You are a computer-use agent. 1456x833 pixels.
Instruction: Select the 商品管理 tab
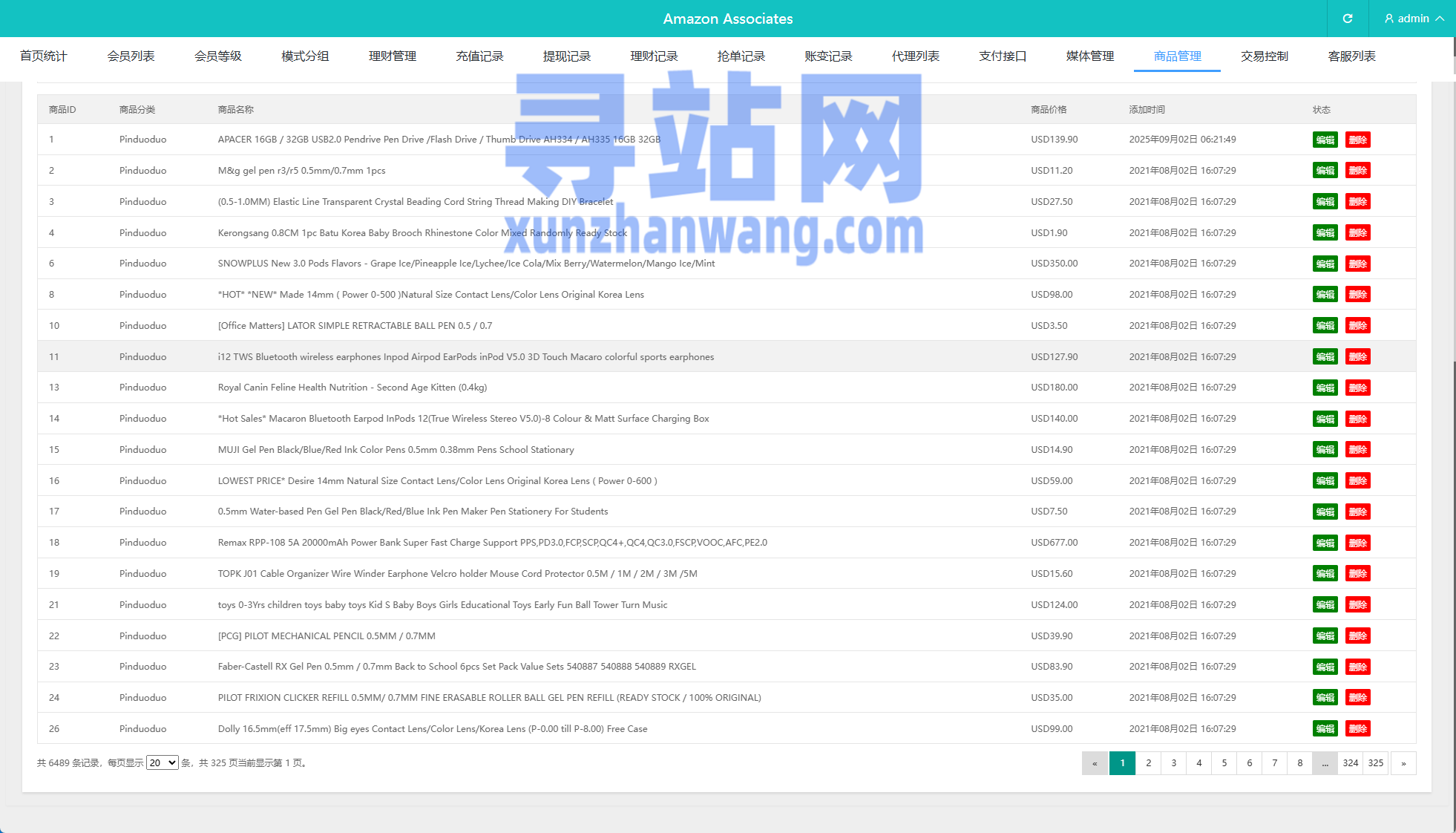[1177, 56]
